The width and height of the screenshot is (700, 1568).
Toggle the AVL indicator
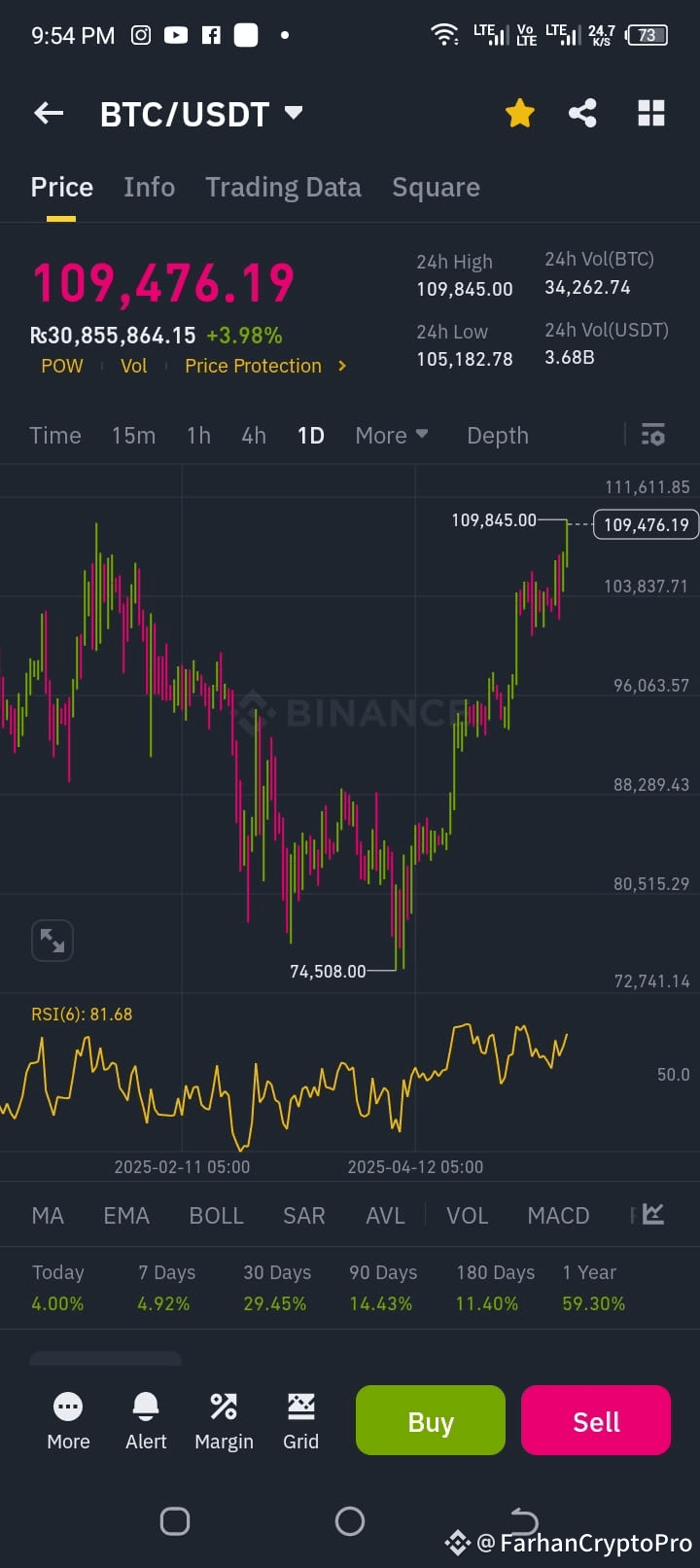pos(385,1215)
